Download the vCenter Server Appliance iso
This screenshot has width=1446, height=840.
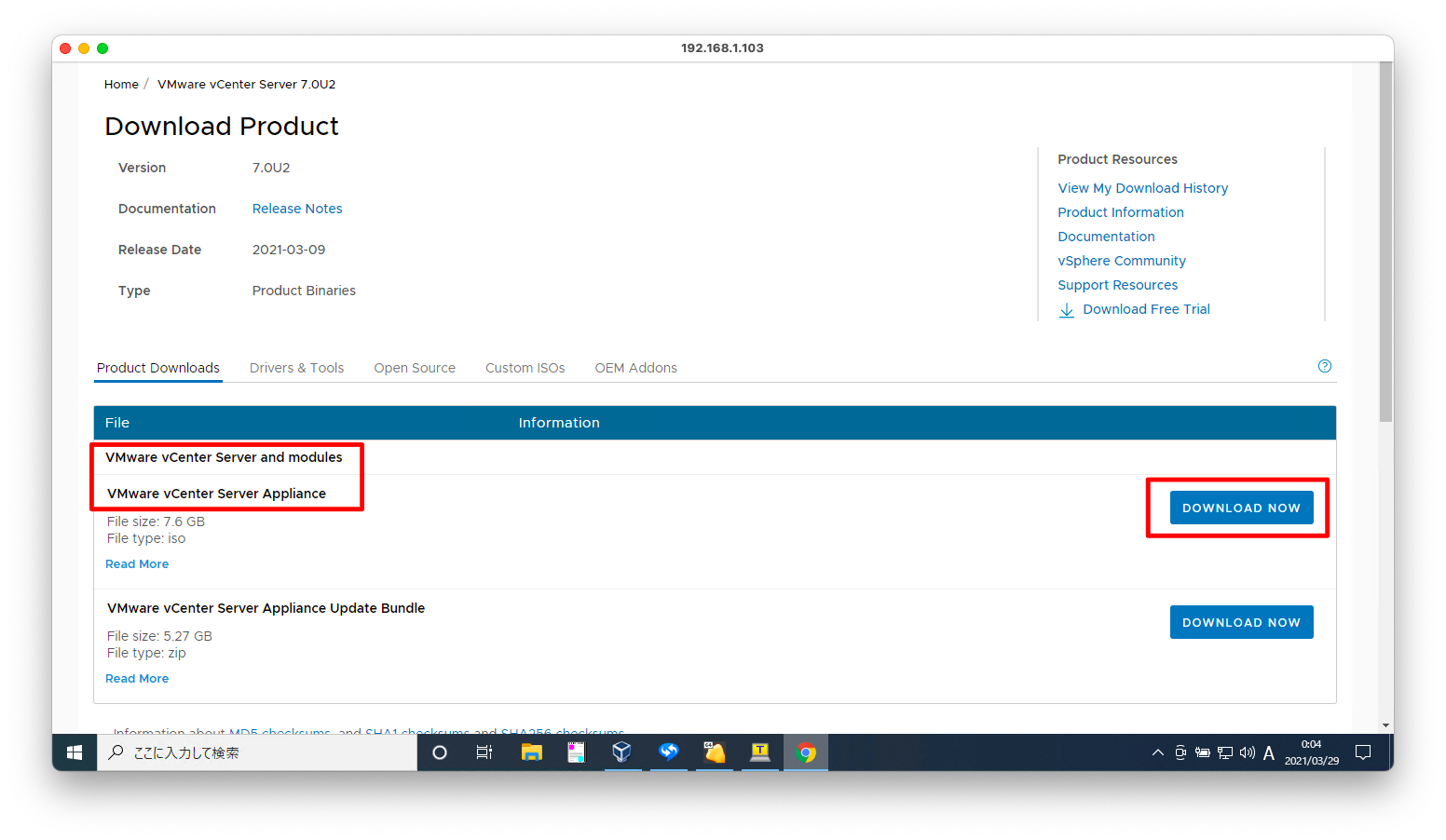click(1241, 508)
